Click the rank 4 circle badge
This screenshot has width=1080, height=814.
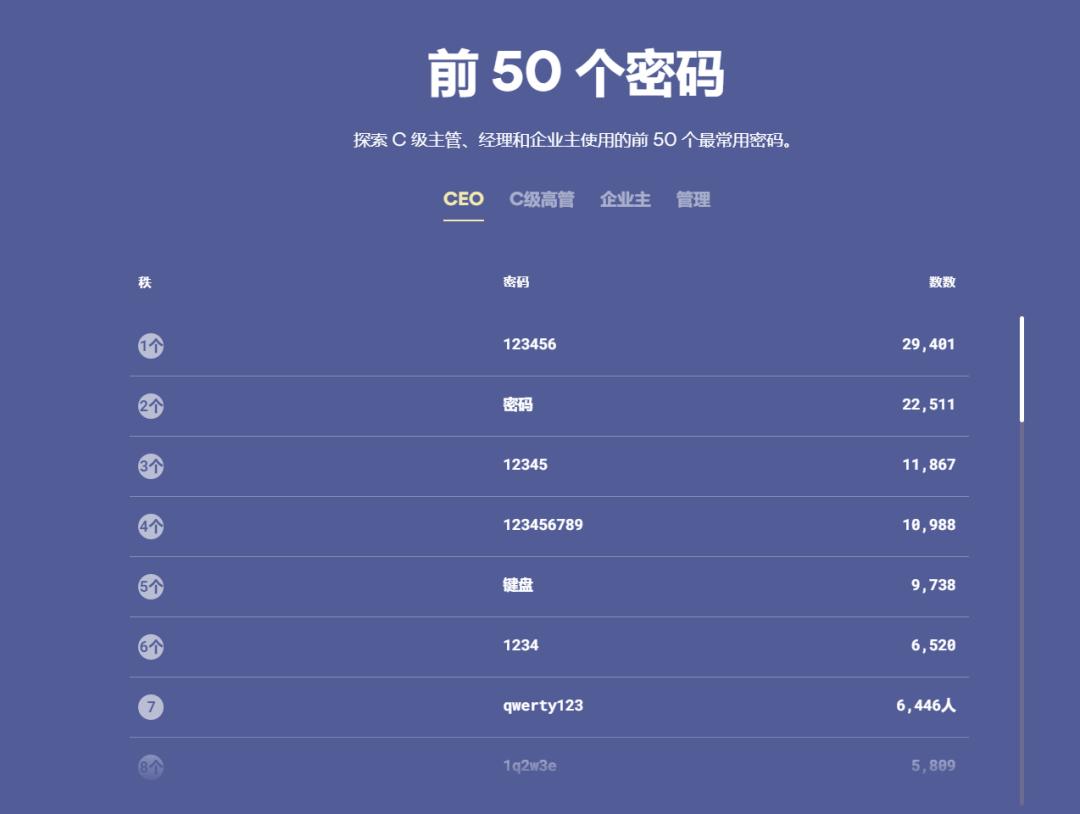tap(150, 525)
